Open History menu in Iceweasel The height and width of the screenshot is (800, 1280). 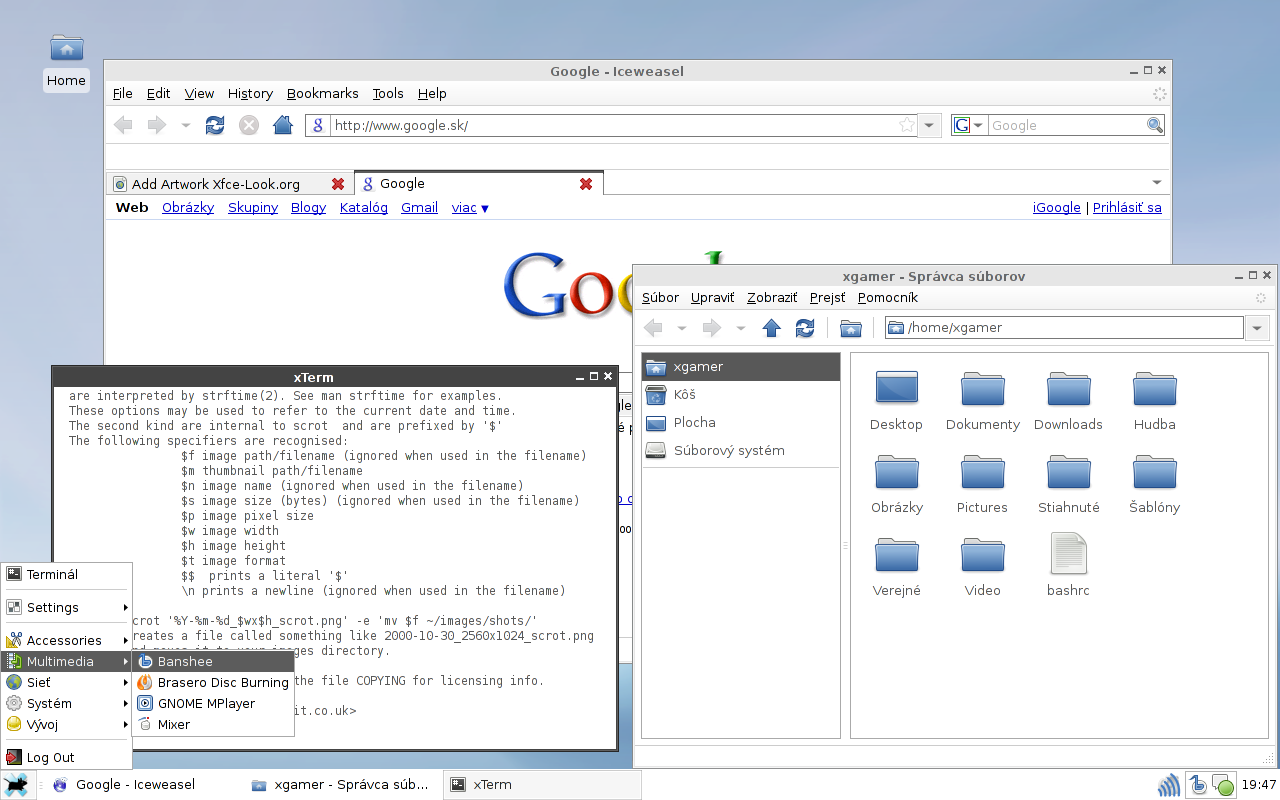[250, 93]
